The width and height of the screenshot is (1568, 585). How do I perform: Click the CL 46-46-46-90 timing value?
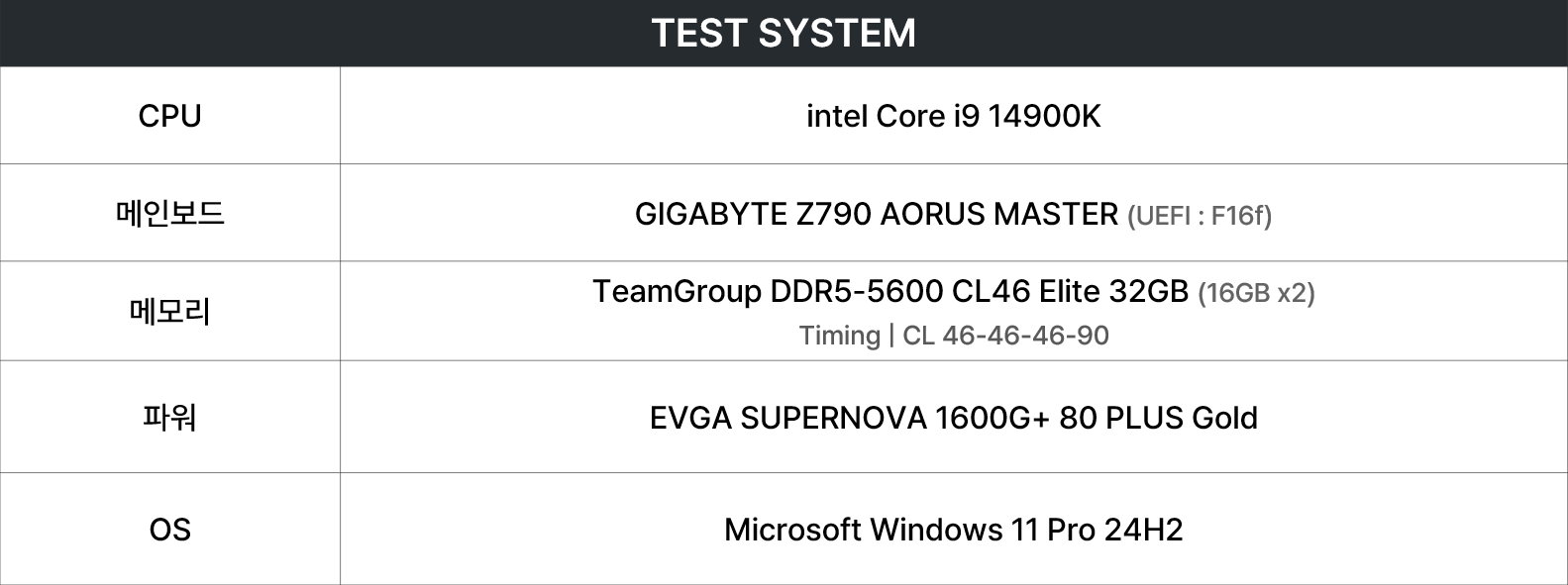pyautogui.click(x=1005, y=336)
